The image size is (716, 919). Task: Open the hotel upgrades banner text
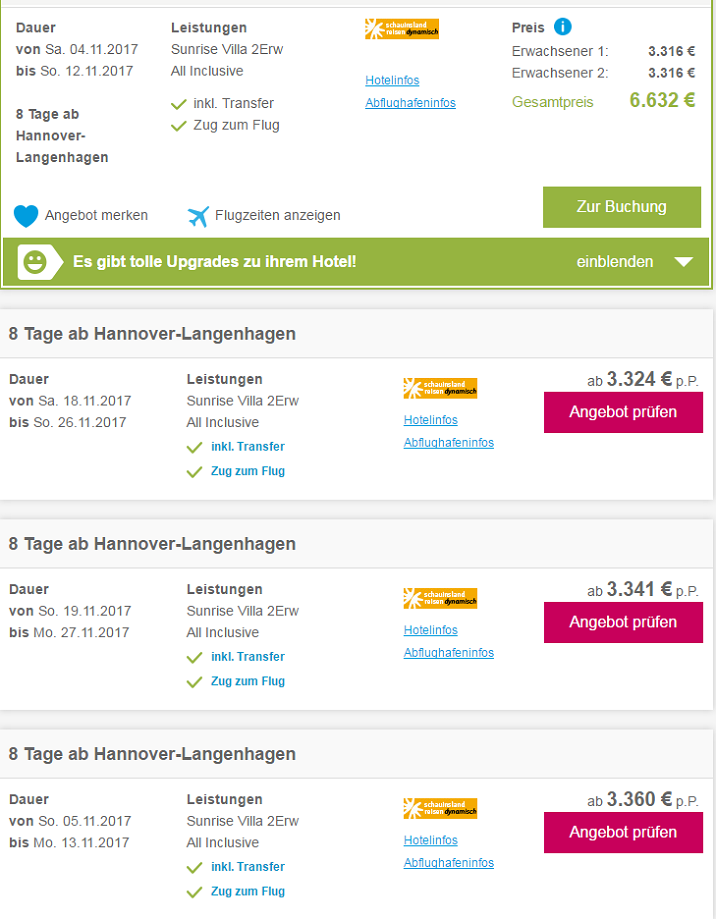point(214,262)
